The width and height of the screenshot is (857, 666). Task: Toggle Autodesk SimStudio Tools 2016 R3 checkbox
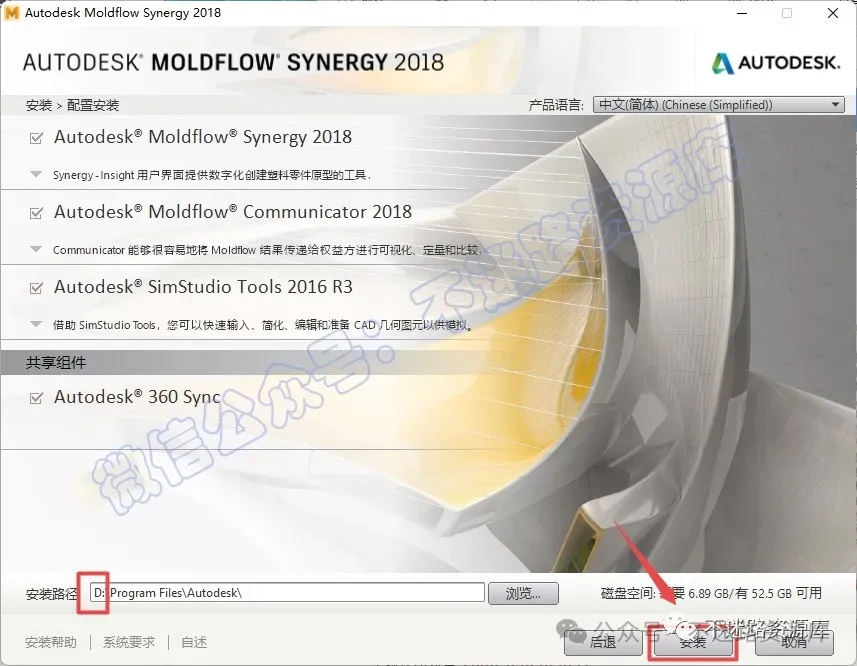coord(36,288)
